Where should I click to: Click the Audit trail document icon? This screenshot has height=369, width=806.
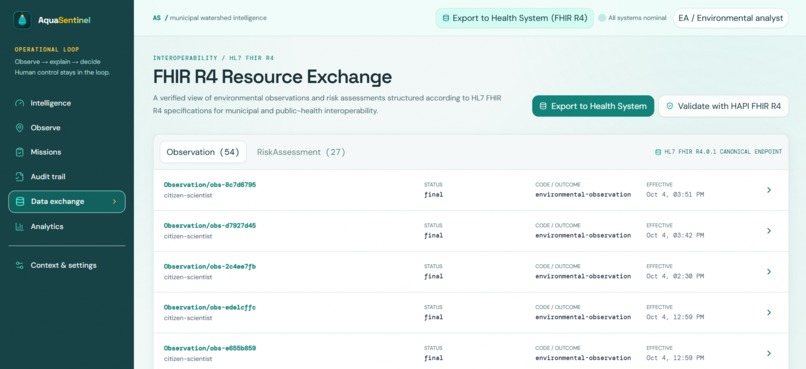pyautogui.click(x=20, y=177)
